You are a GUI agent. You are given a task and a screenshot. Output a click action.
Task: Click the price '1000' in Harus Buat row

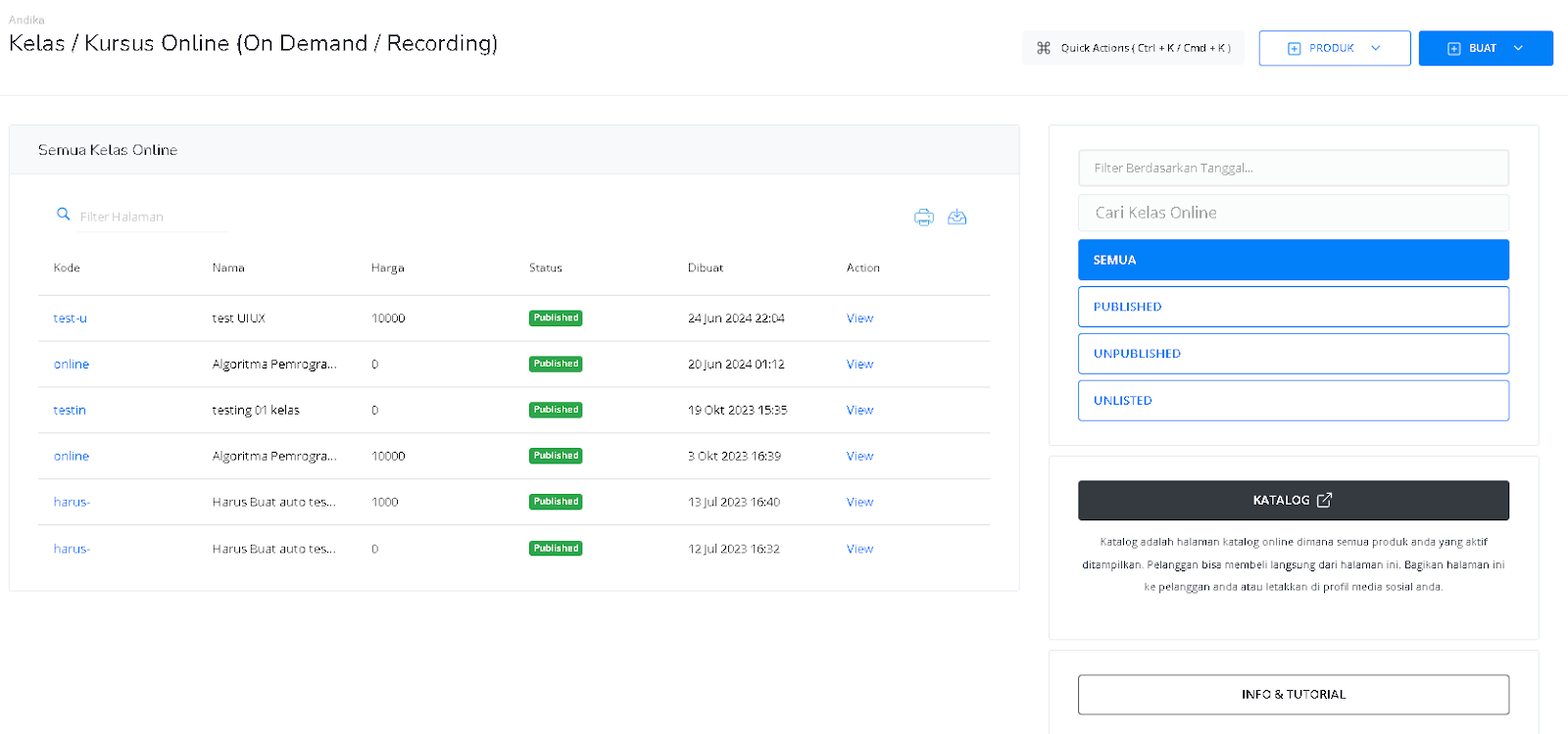coord(384,502)
